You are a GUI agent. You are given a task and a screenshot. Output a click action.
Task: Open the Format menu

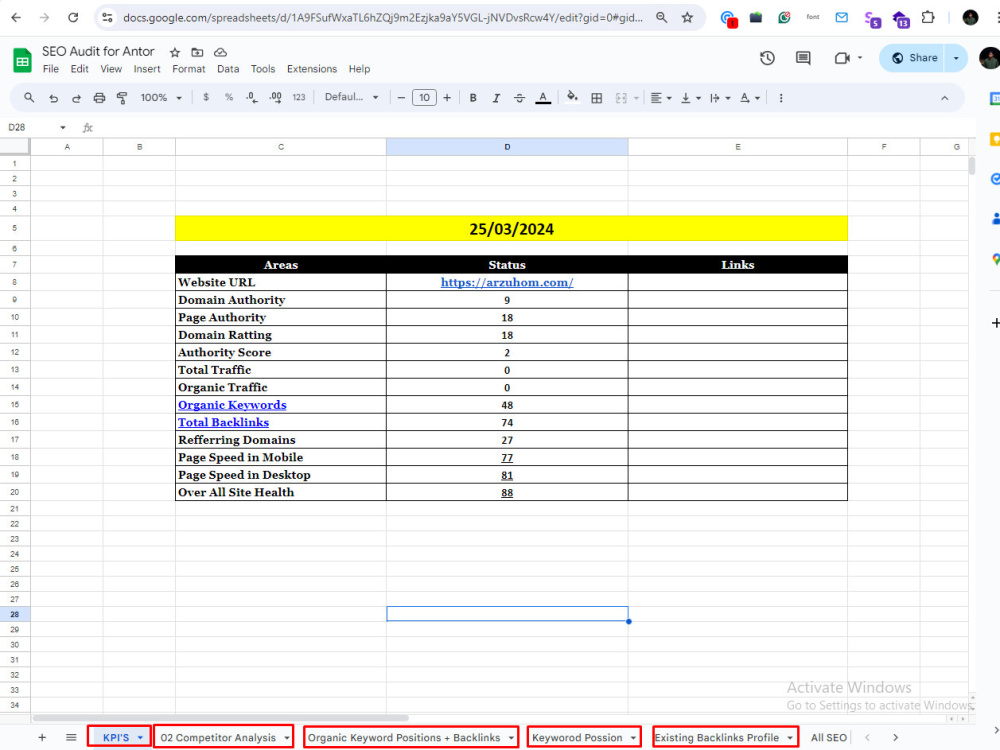189,69
